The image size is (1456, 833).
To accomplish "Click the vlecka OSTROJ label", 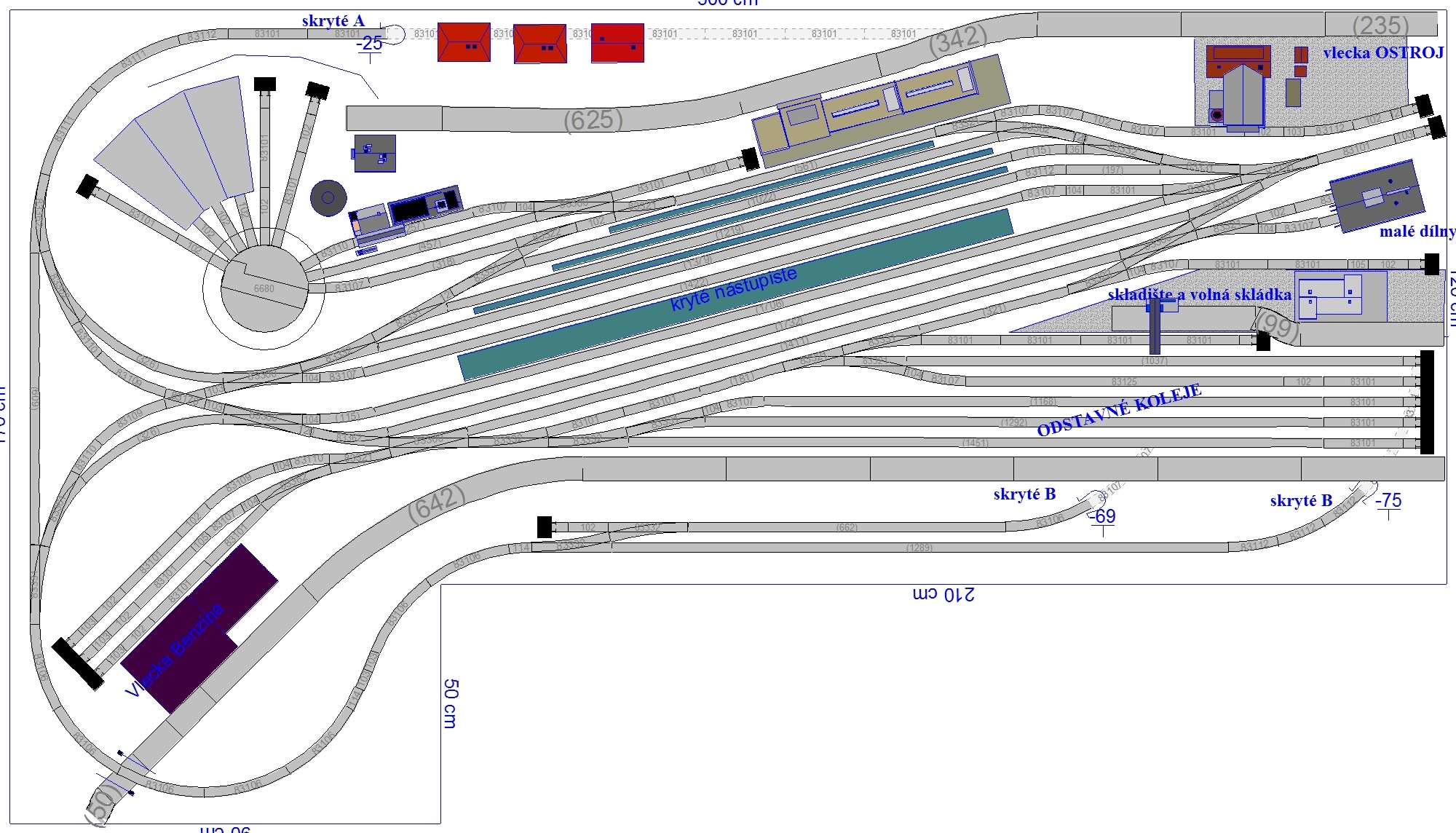I will coord(1382,52).
